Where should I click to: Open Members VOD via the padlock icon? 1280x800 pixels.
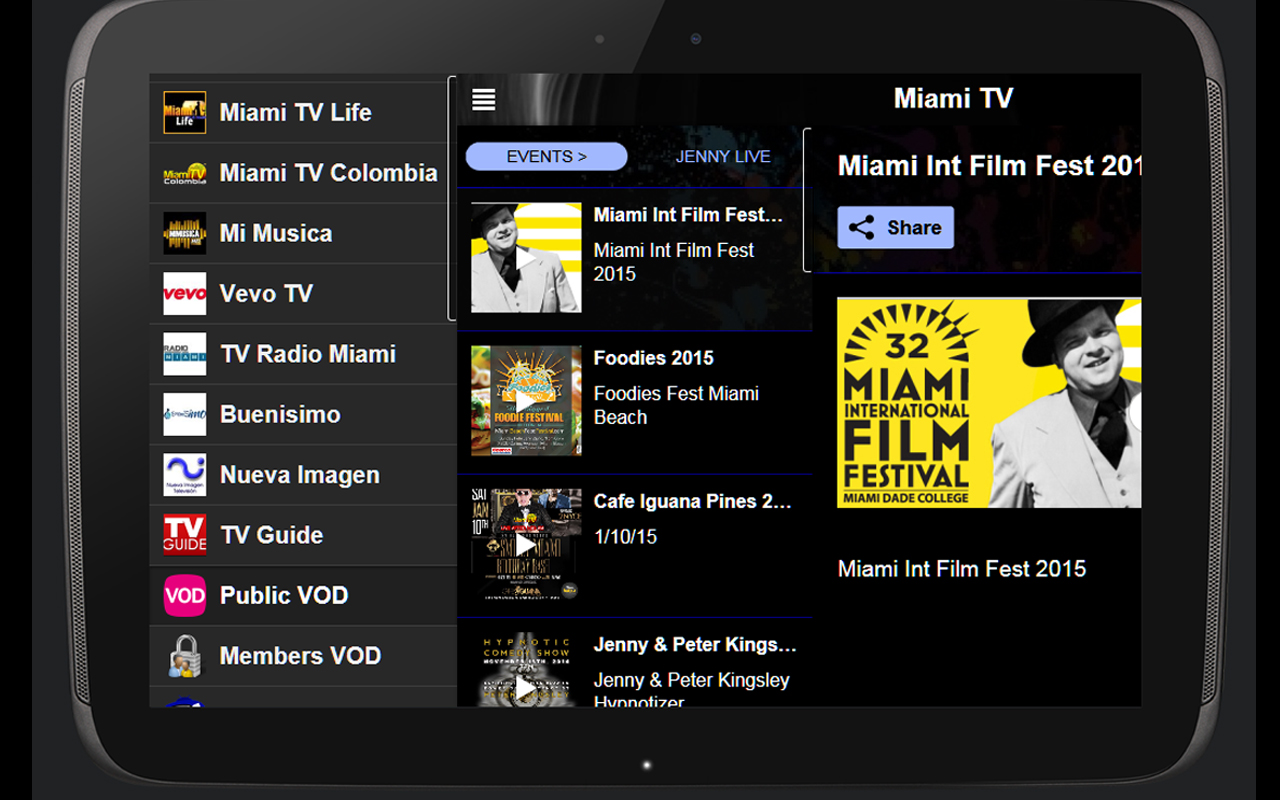pos(184,655)
